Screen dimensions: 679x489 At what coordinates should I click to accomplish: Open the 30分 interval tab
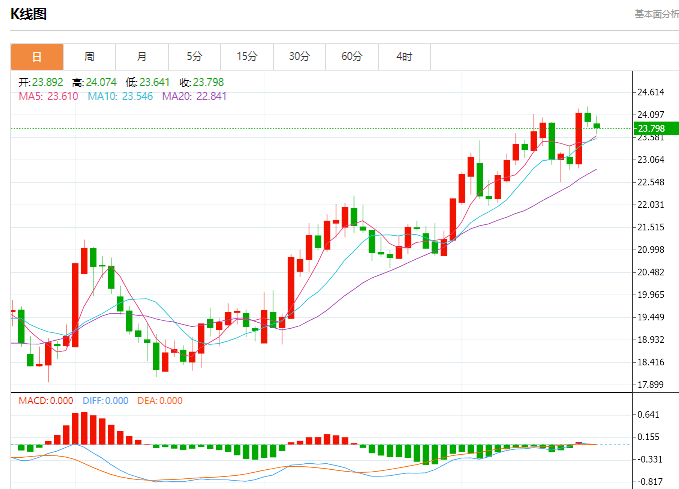coord(299,57)
